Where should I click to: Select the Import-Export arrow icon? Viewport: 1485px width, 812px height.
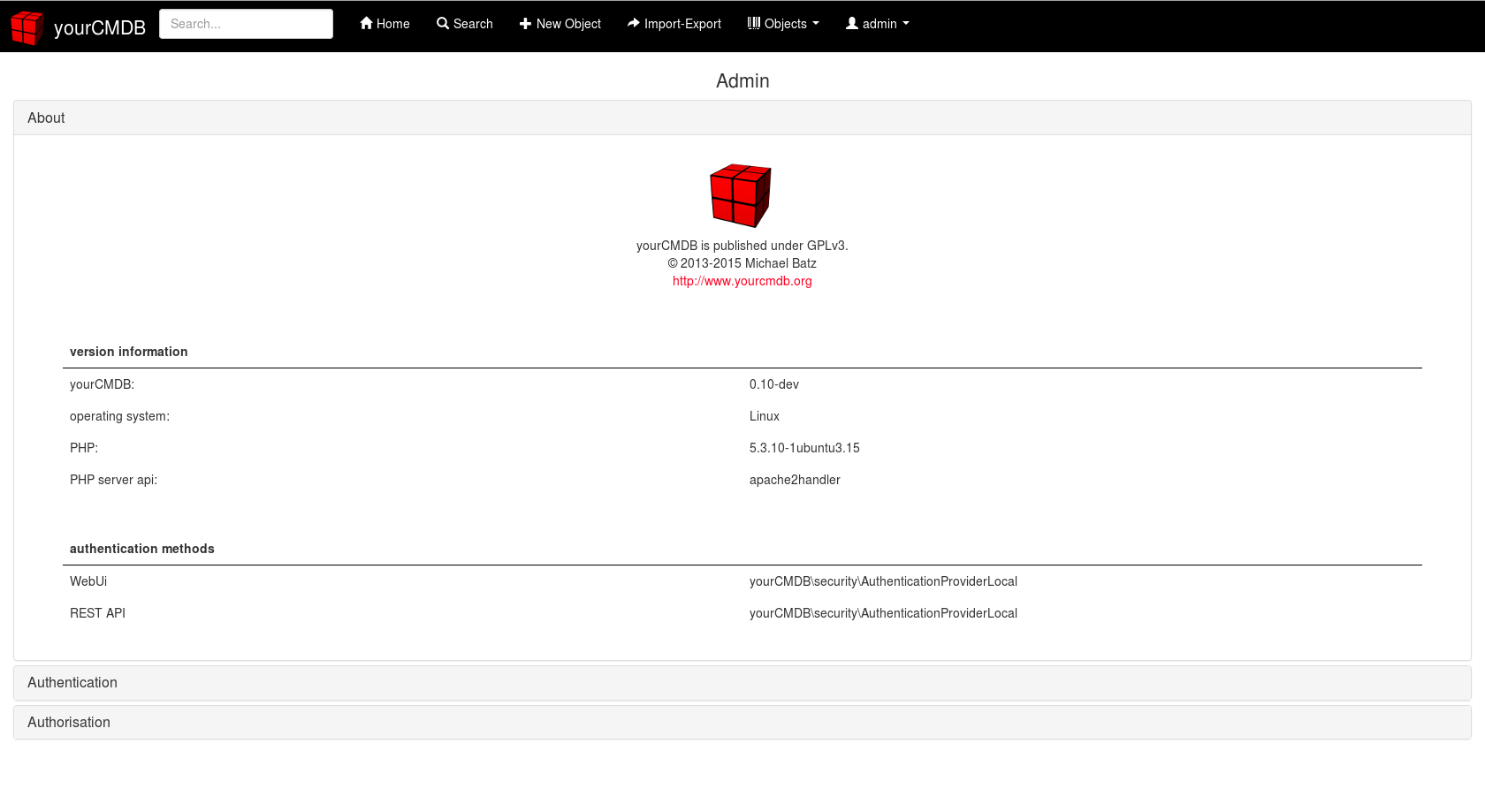tap(634, 23)
